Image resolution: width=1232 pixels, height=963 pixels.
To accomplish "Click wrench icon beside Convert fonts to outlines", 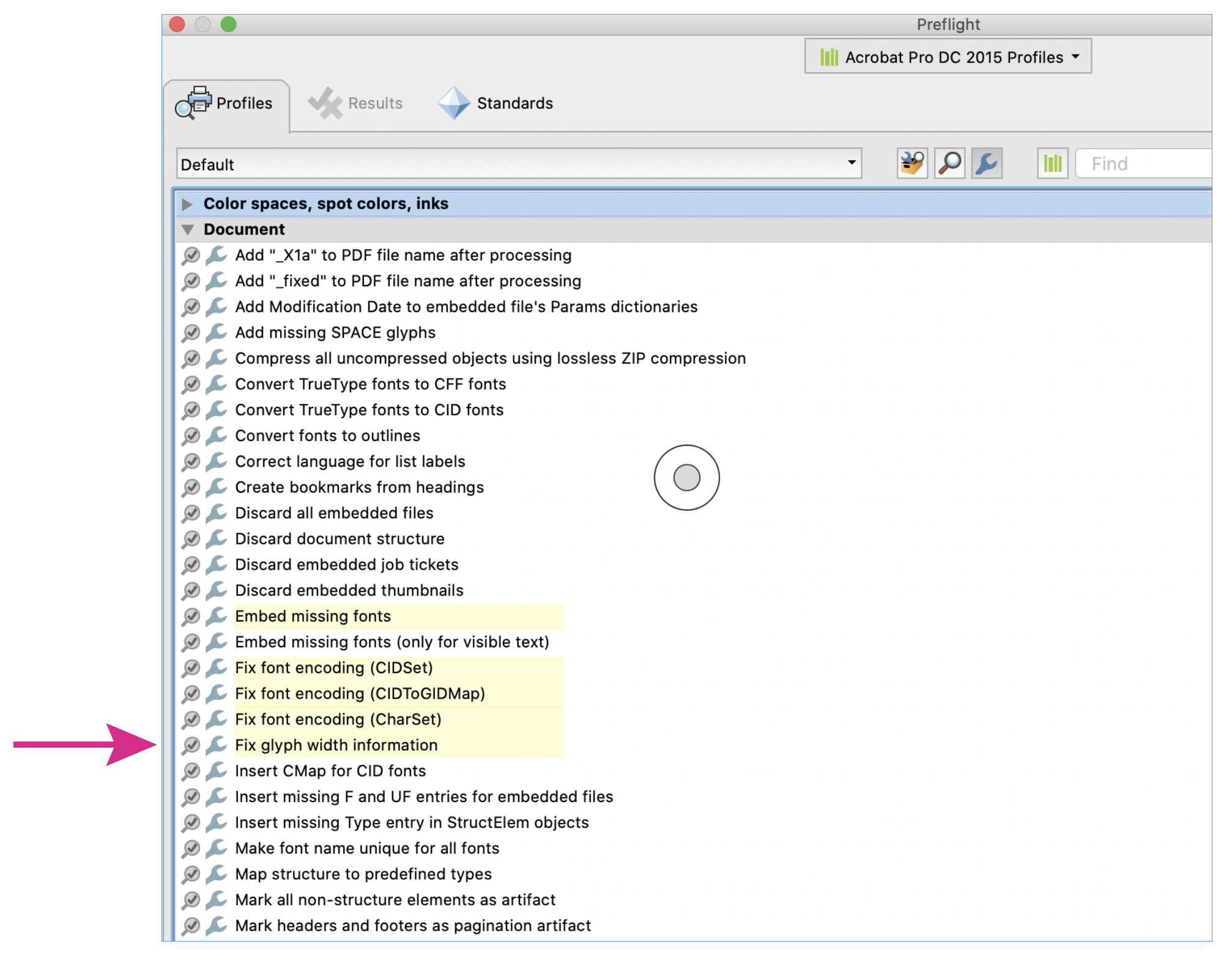I will click(216, 436).
